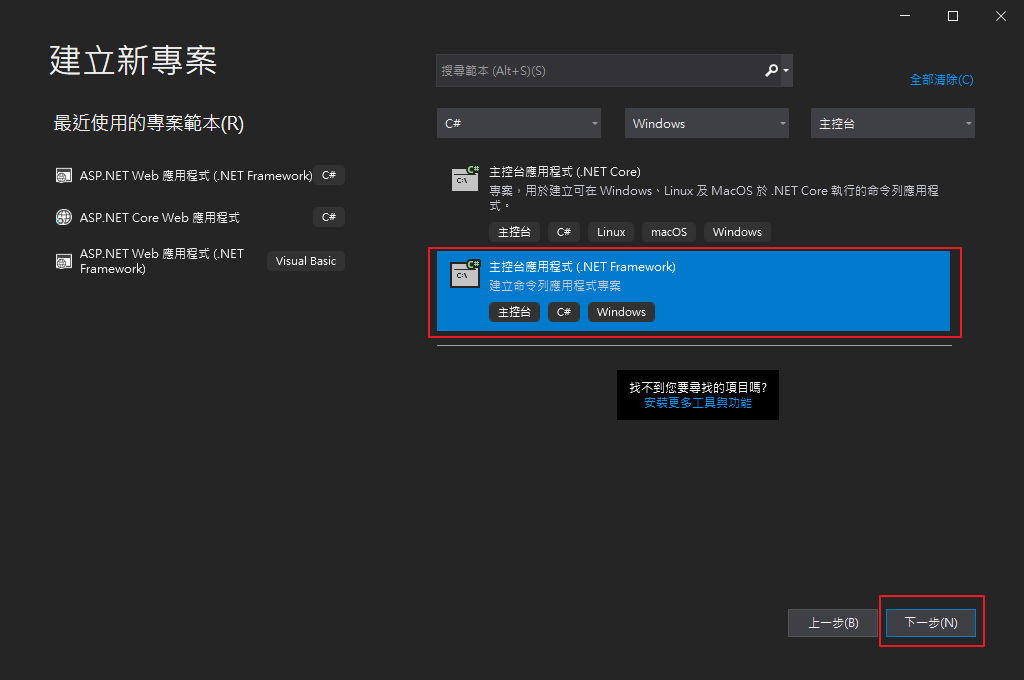The width and height of the screenshot is (1024, 680).
Task: Click the icon beside the Visual Basic recent template
Action: (x=61, y=261)
